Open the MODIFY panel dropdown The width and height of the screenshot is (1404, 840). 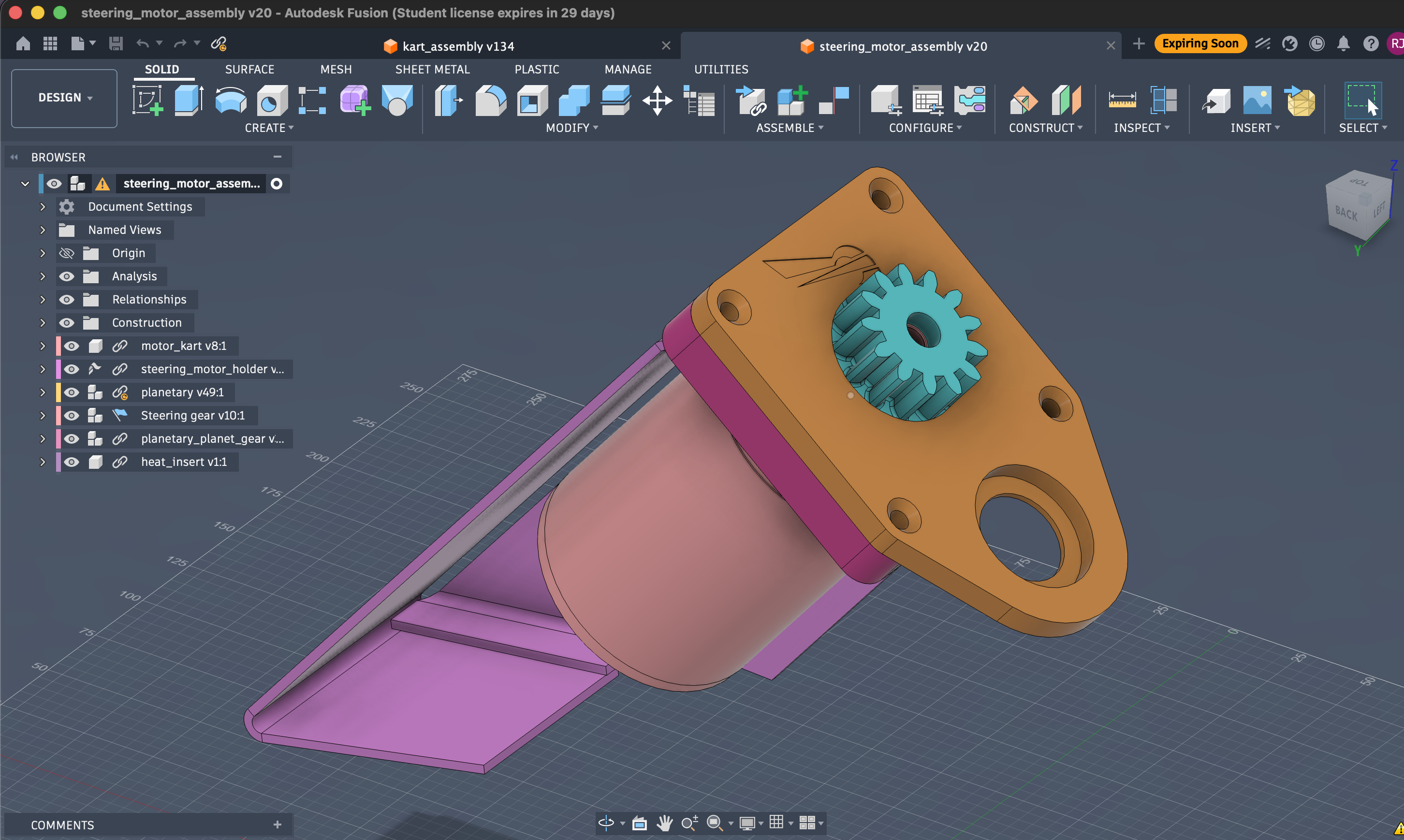pyautogui.click(x=572, y=128)
